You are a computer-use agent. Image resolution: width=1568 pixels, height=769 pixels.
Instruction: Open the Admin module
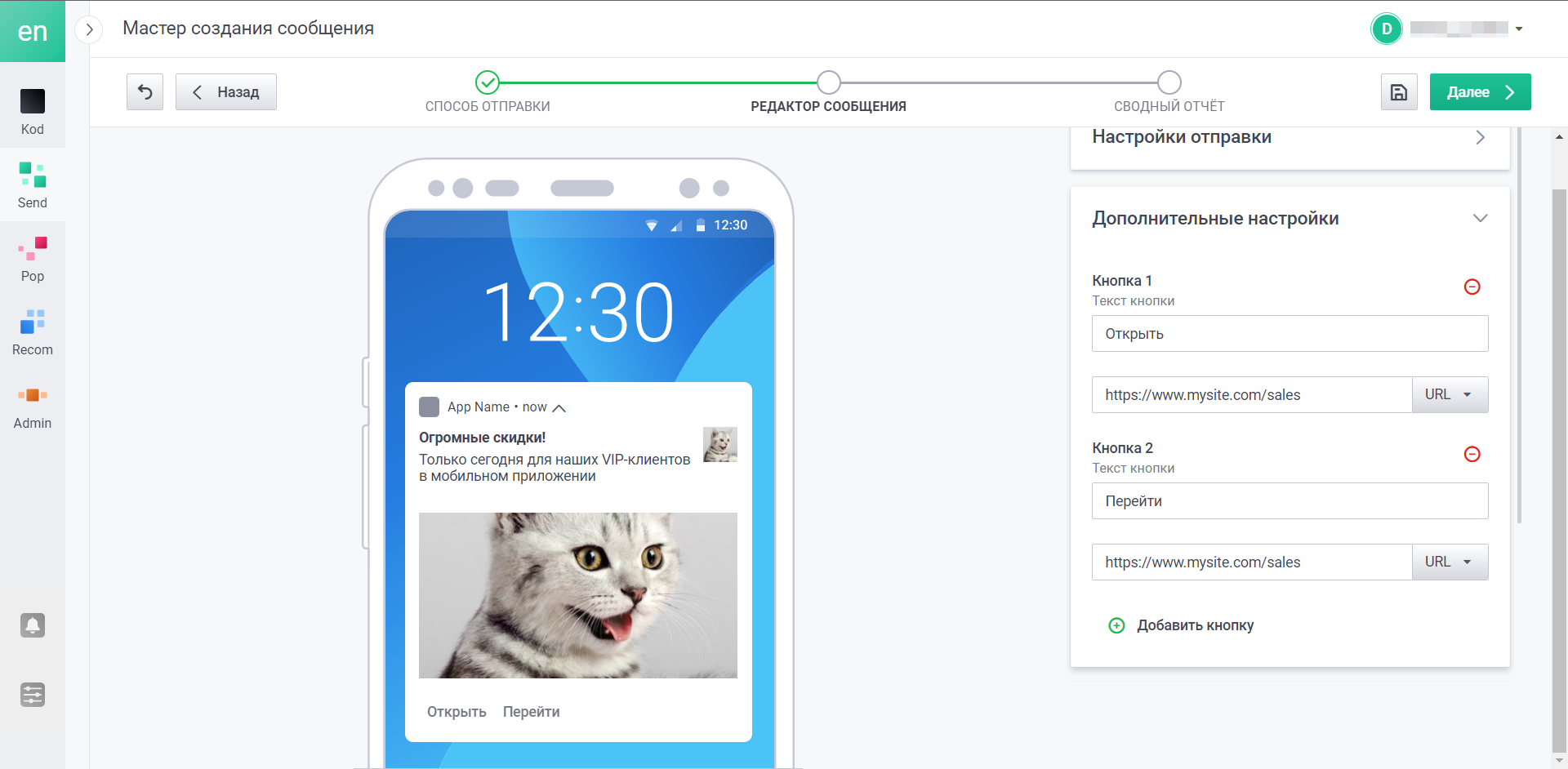[33, 405]
